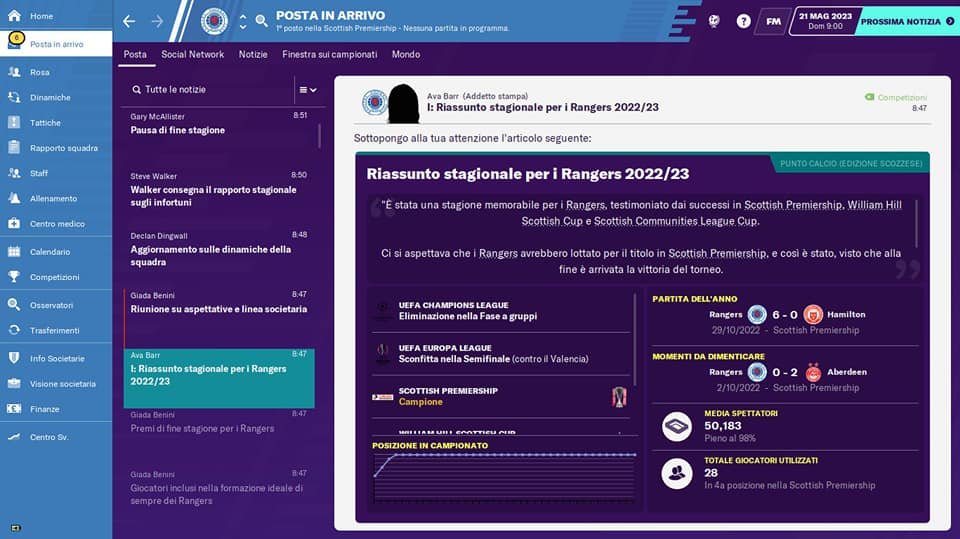This screenshot has width=960, height=539.
Task: Switch to the Mondo tab
Action: coord(406,55)
